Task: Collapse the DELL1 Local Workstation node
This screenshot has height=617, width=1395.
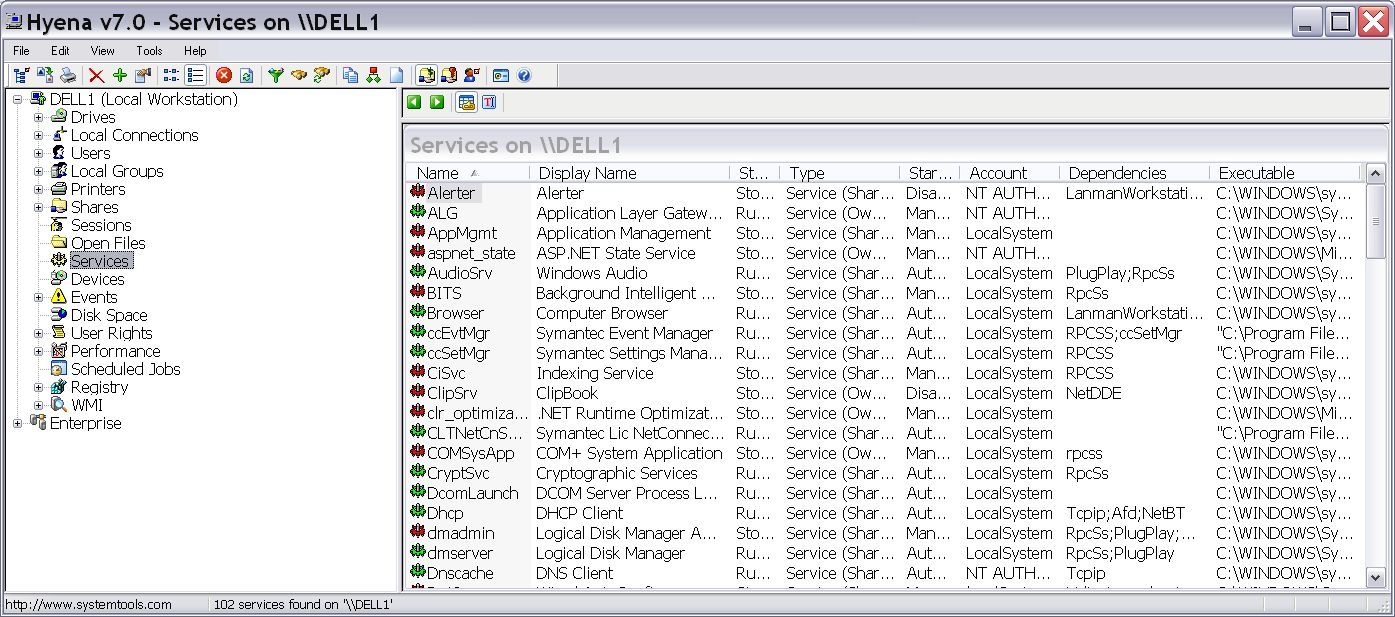Action: click(15, 99)
